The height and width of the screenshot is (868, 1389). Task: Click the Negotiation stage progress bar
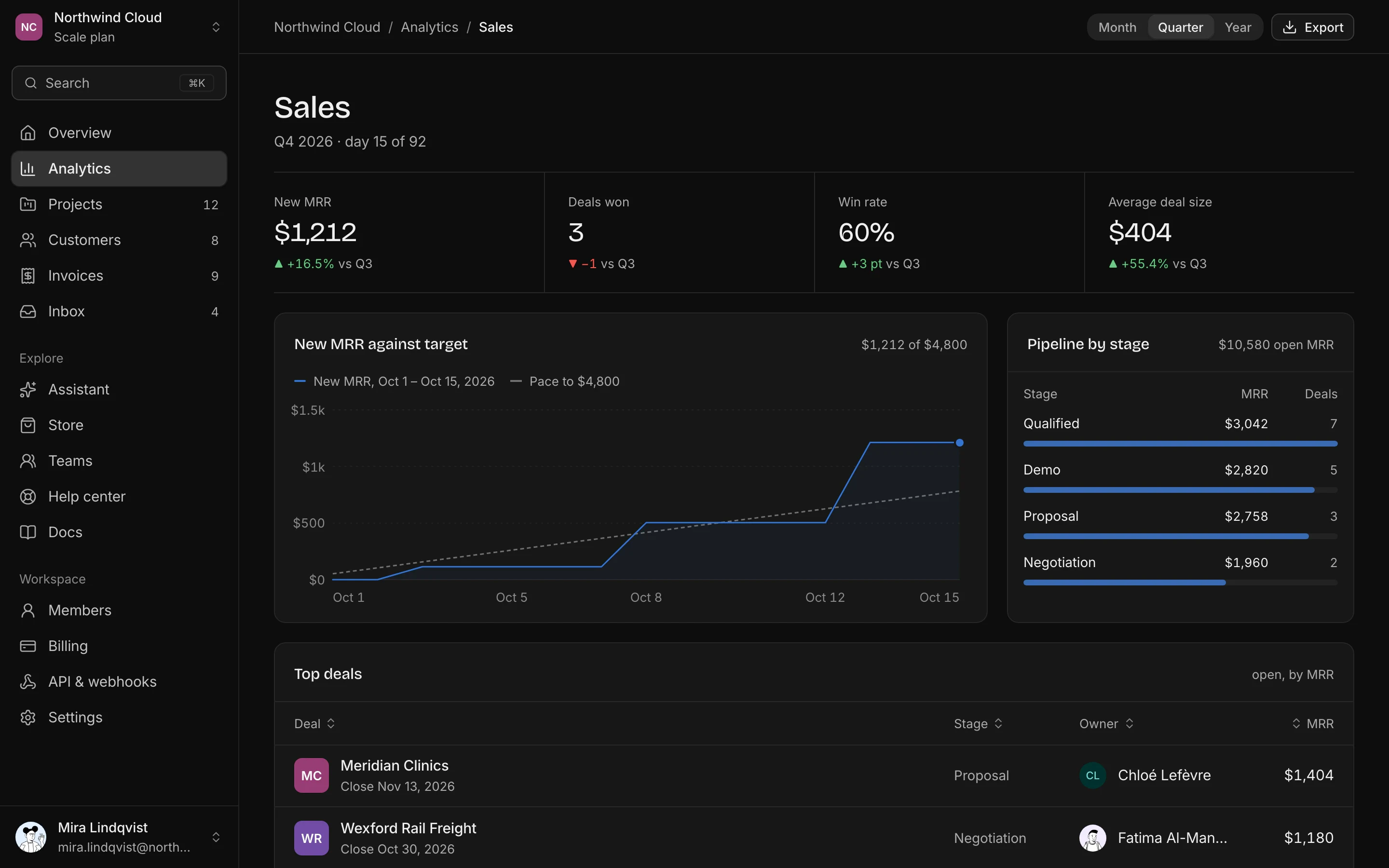1180,583
